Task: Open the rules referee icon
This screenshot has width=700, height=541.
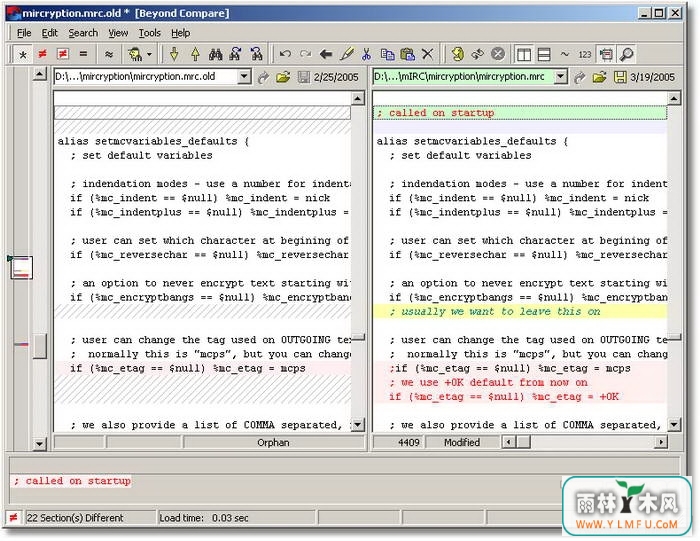Action: 135,54
